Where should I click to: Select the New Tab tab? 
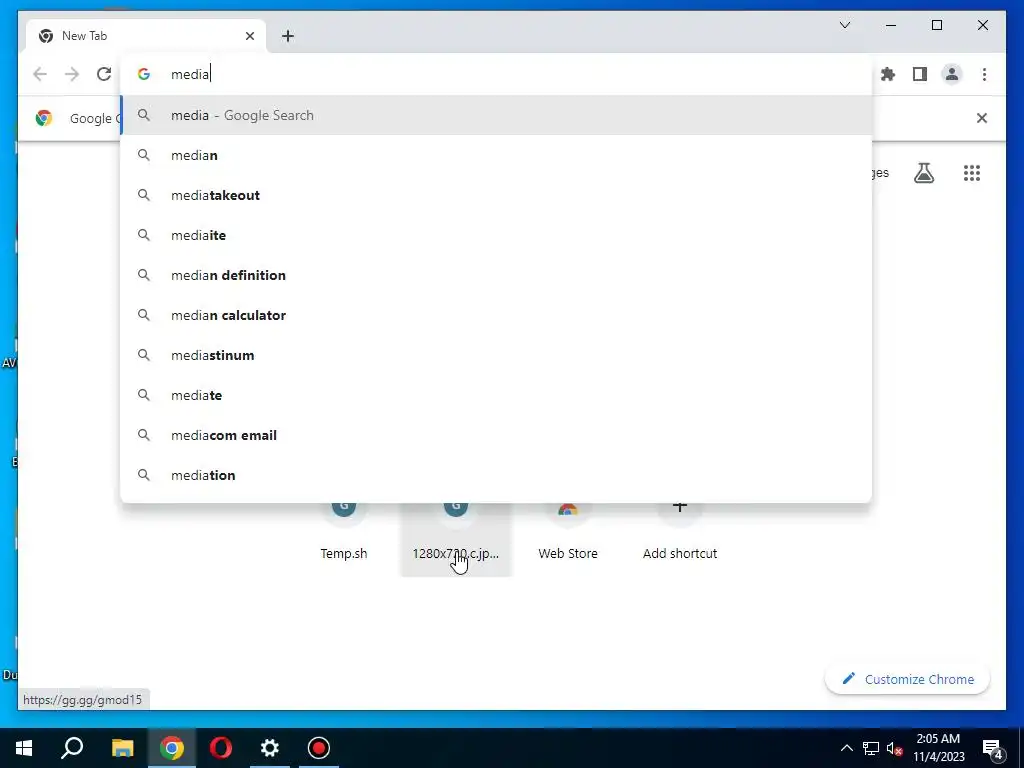pos(146,36)
